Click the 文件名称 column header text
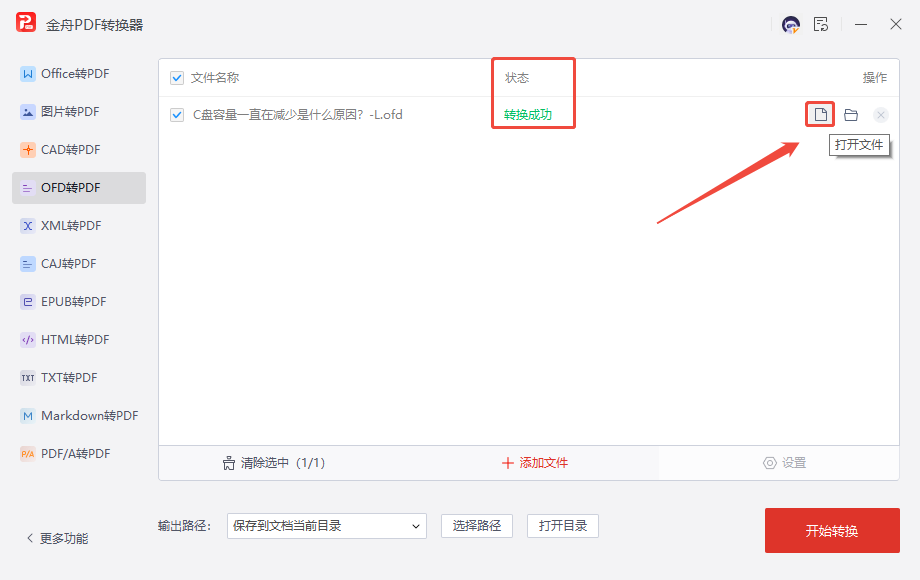Screen dimensions: 920x580 click(x=215, y=78)
